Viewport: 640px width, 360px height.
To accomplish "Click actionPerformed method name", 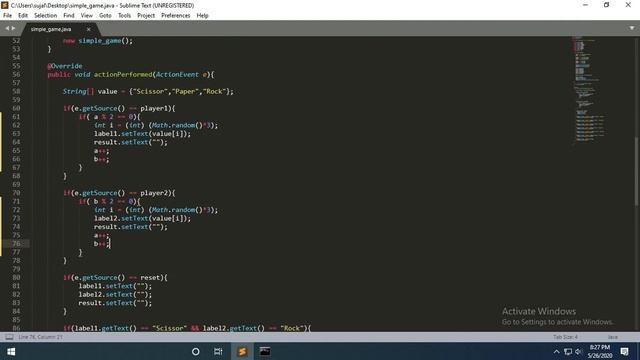I will point(123,74).
